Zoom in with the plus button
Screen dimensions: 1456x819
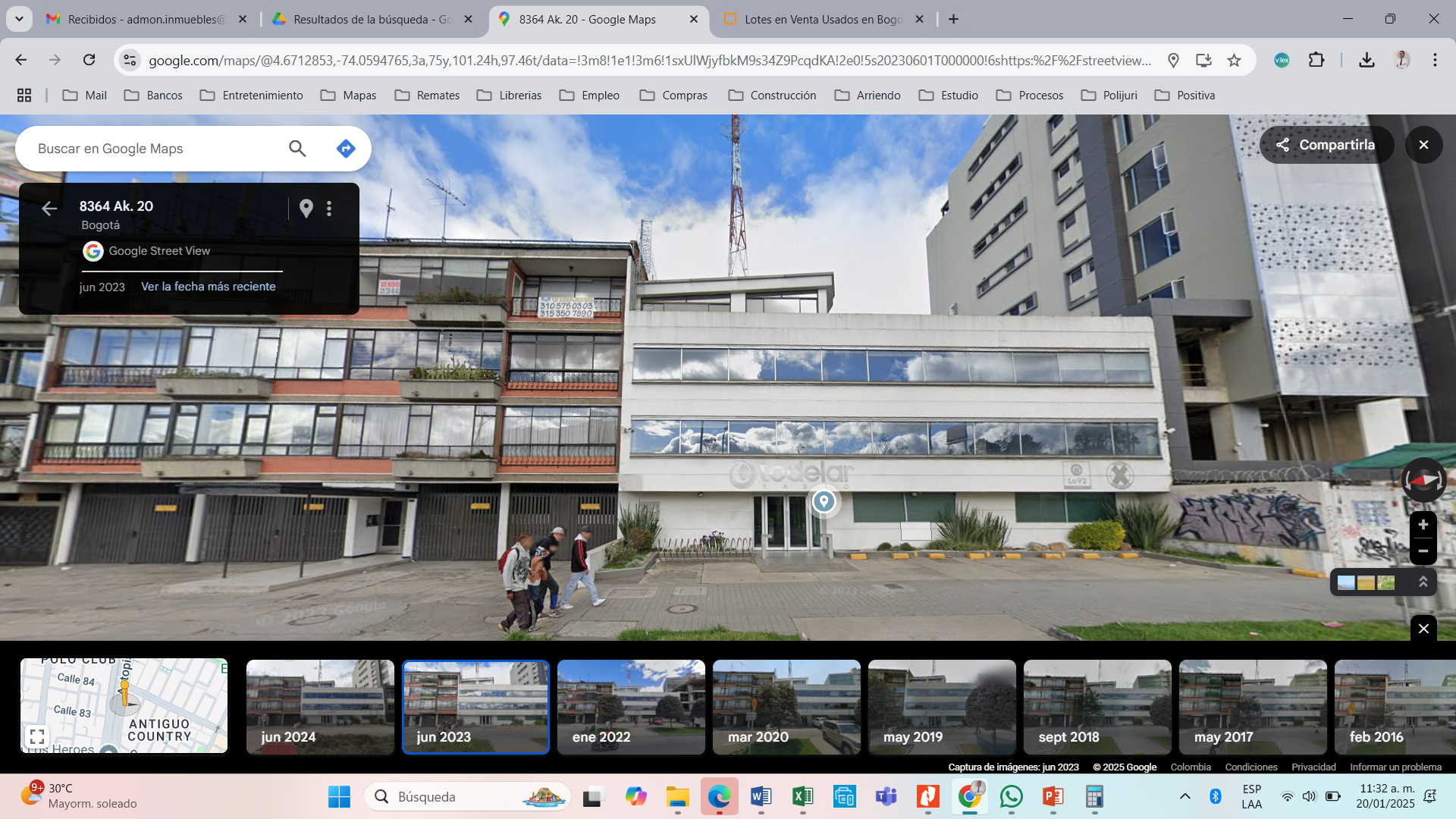point(1423,525)
